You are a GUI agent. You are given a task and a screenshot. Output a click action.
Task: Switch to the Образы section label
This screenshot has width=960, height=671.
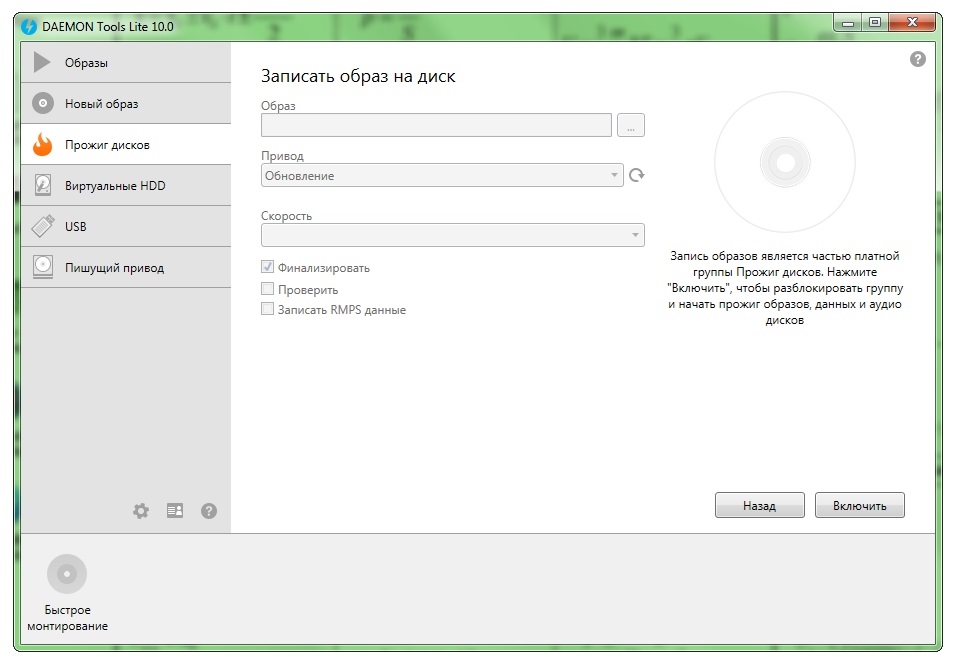tap(87, 63)
